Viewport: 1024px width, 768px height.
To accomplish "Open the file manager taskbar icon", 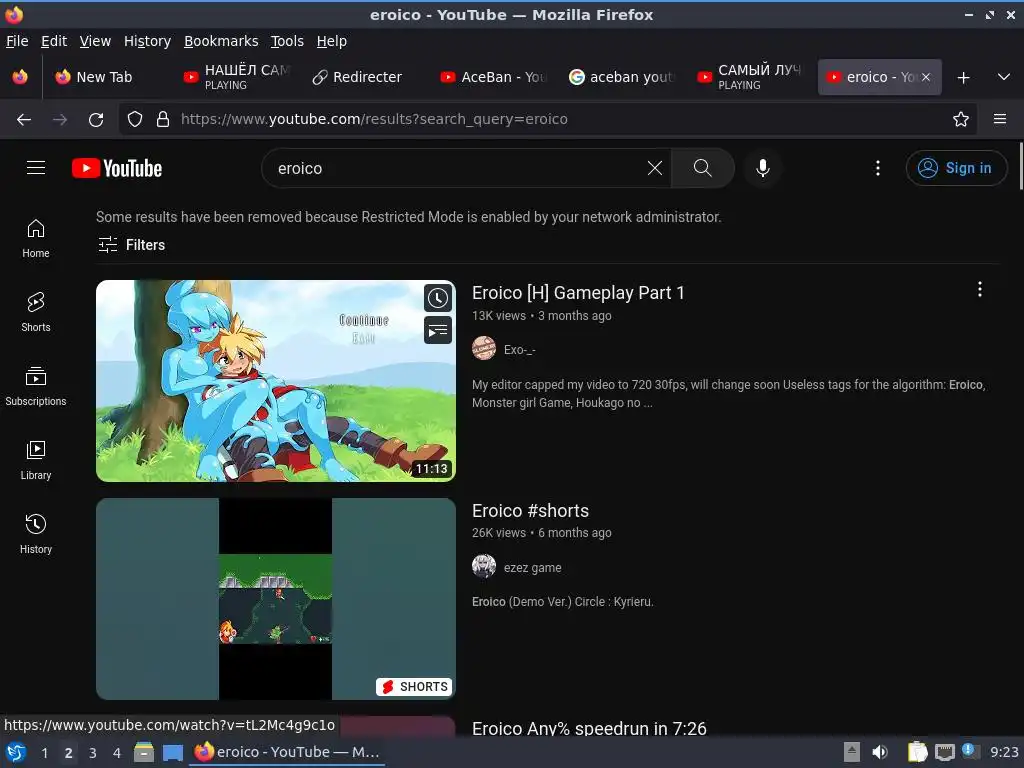I will click(144, 752).
